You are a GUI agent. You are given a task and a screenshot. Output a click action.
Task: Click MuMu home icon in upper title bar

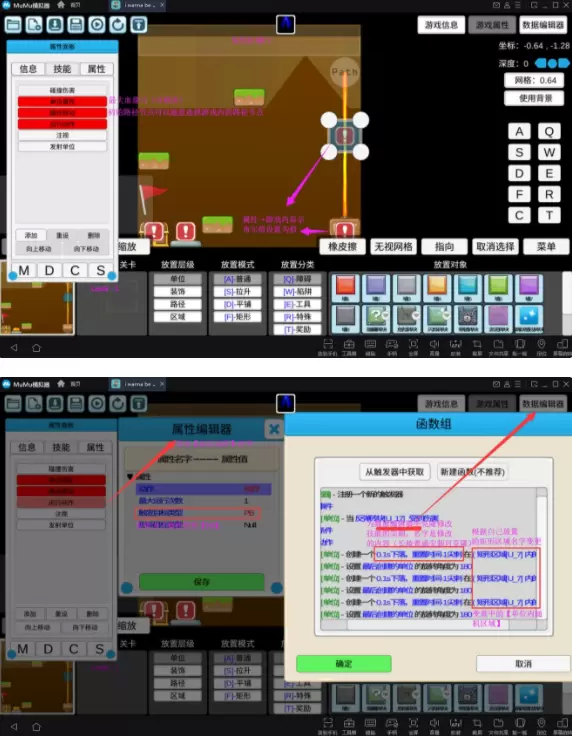(61, 5)
